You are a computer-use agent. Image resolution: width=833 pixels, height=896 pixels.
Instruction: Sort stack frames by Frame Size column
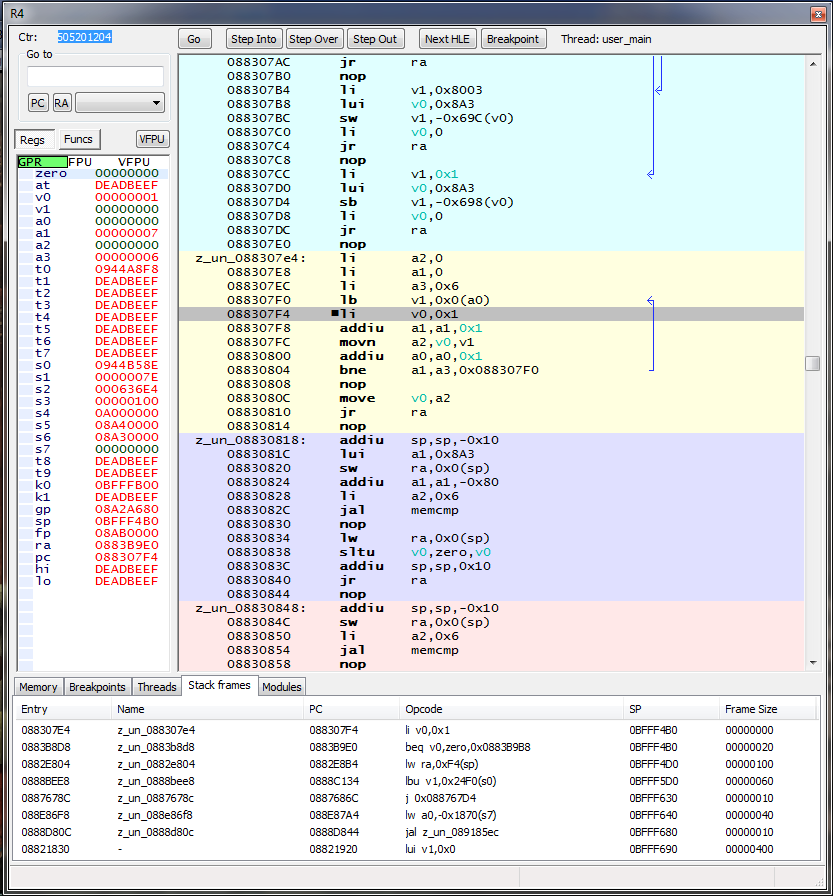click(750, 709)
